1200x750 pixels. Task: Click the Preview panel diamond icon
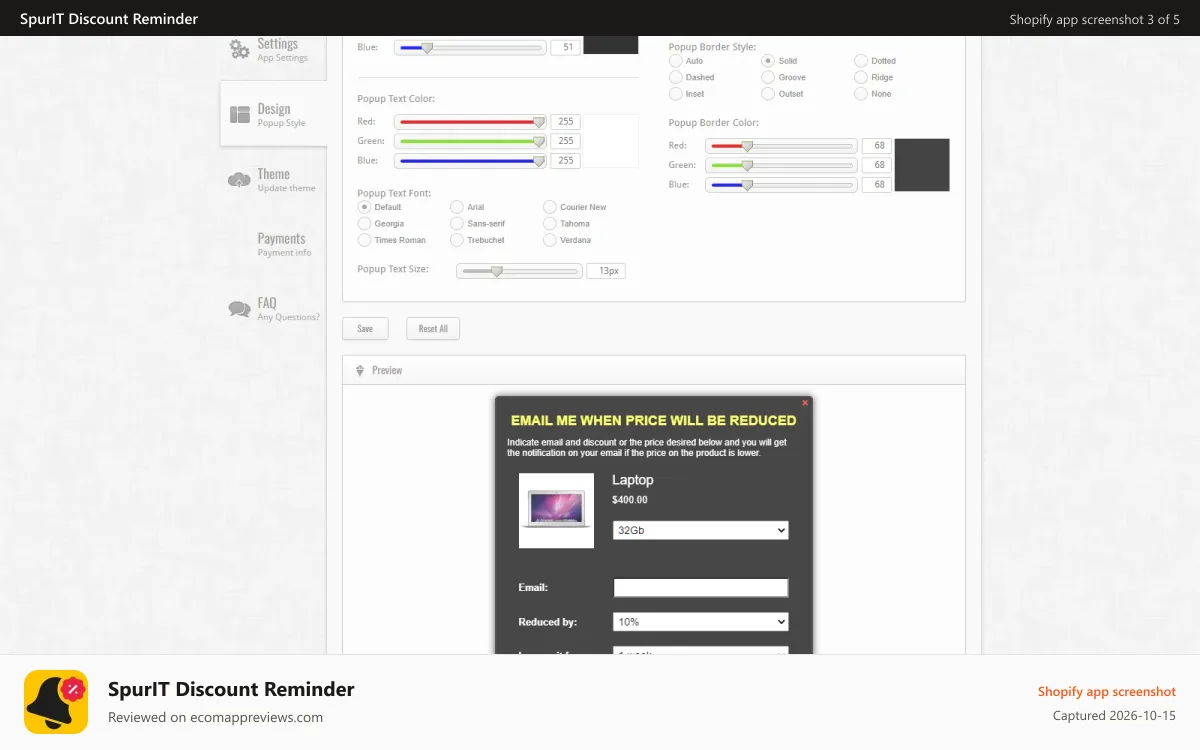(360, 370)
